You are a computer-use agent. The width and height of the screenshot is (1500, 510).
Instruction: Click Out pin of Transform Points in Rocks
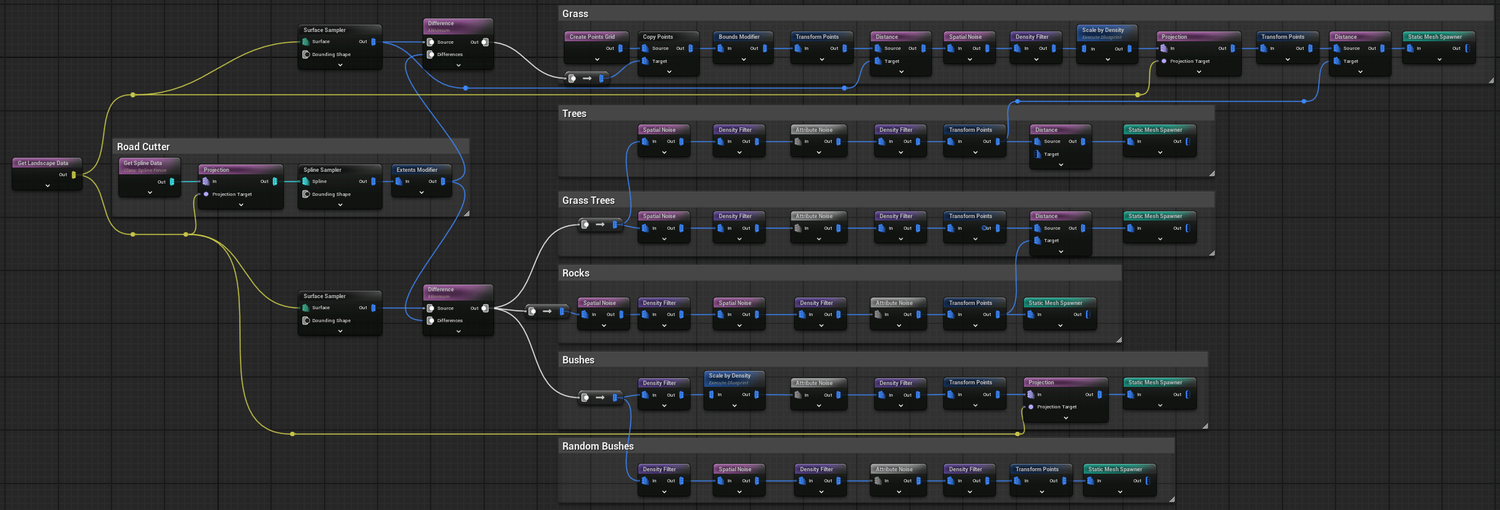(x=998, y=315)
